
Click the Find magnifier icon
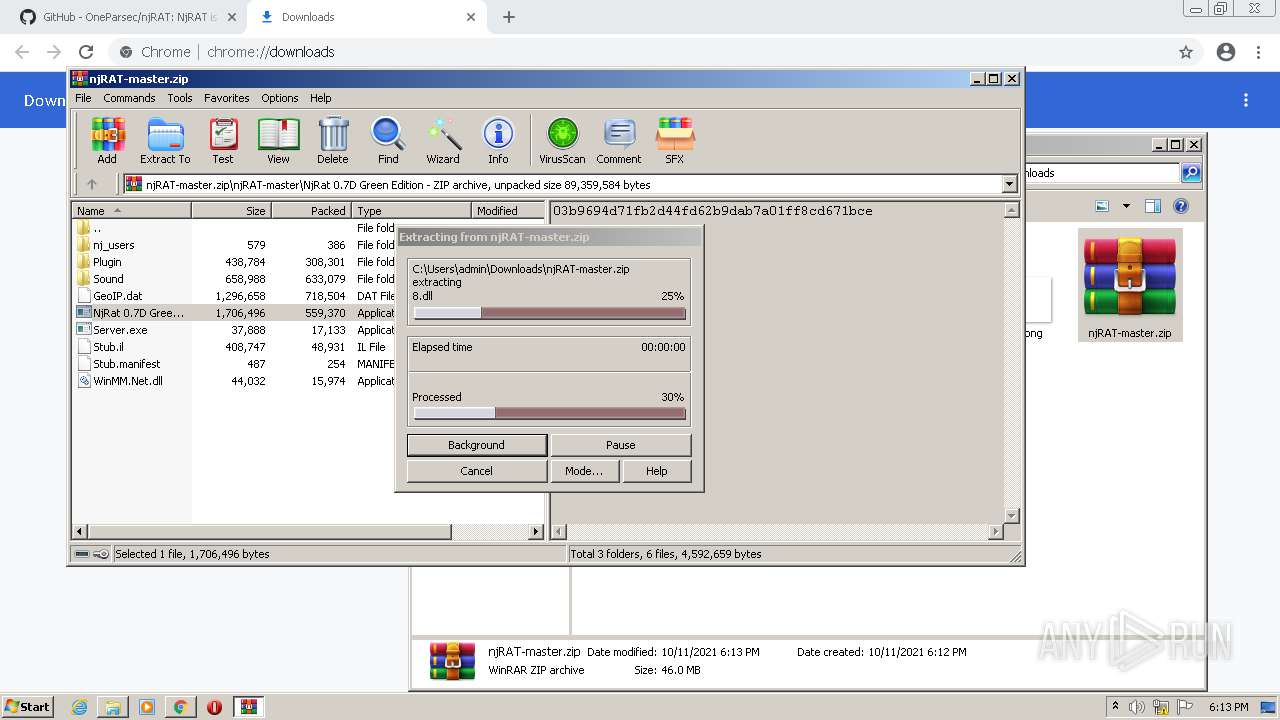click(x=388, y=140)
